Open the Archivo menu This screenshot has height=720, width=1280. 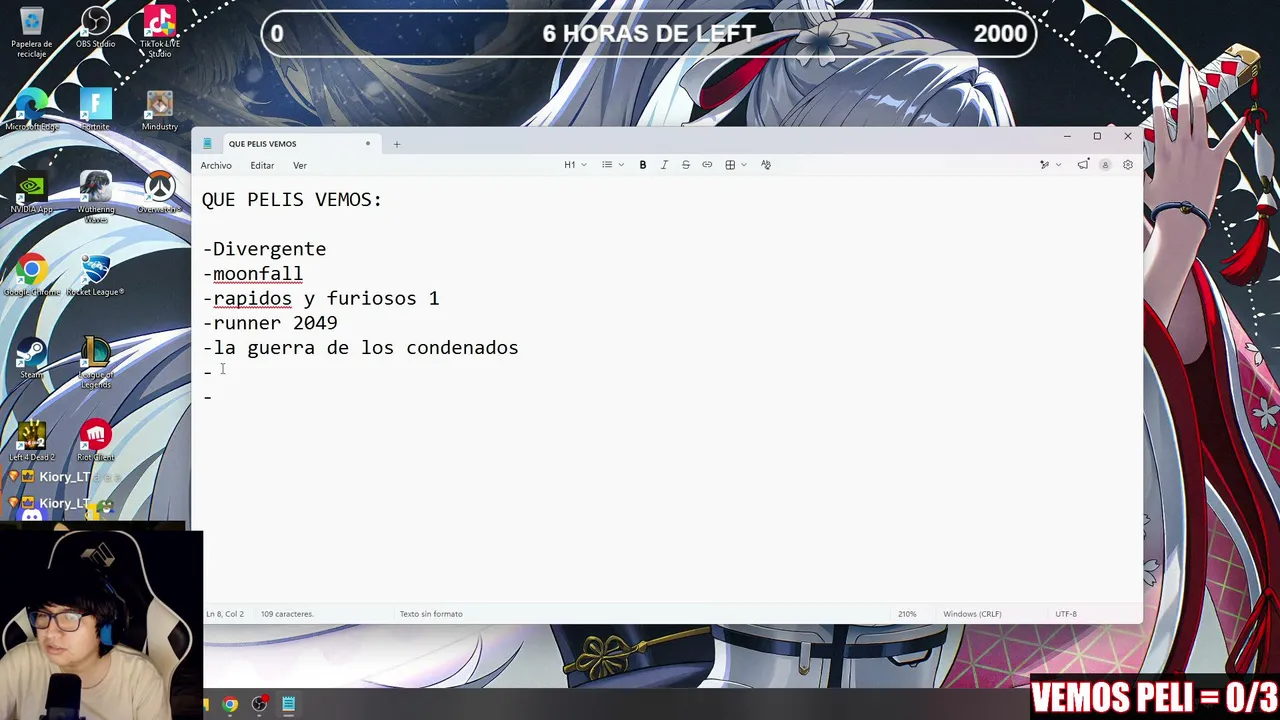(216, 165)
